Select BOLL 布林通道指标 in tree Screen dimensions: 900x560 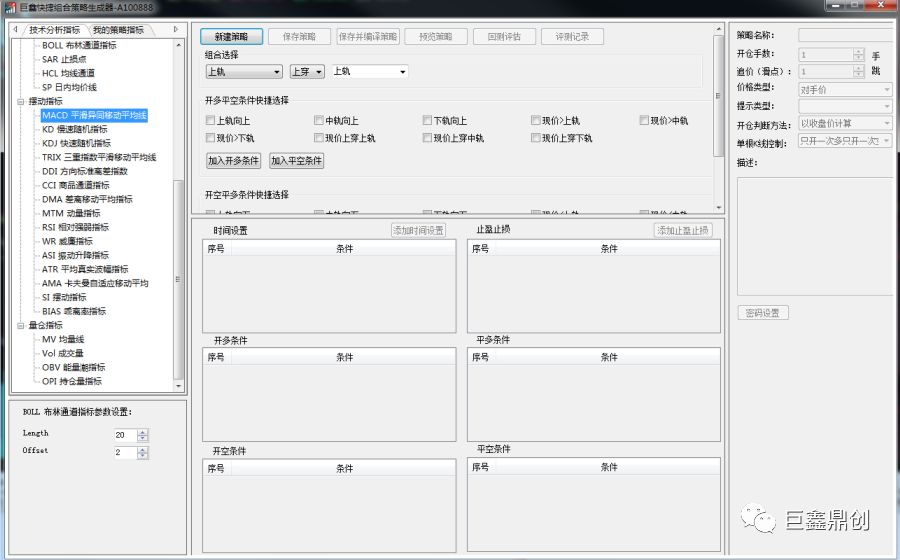79,45
